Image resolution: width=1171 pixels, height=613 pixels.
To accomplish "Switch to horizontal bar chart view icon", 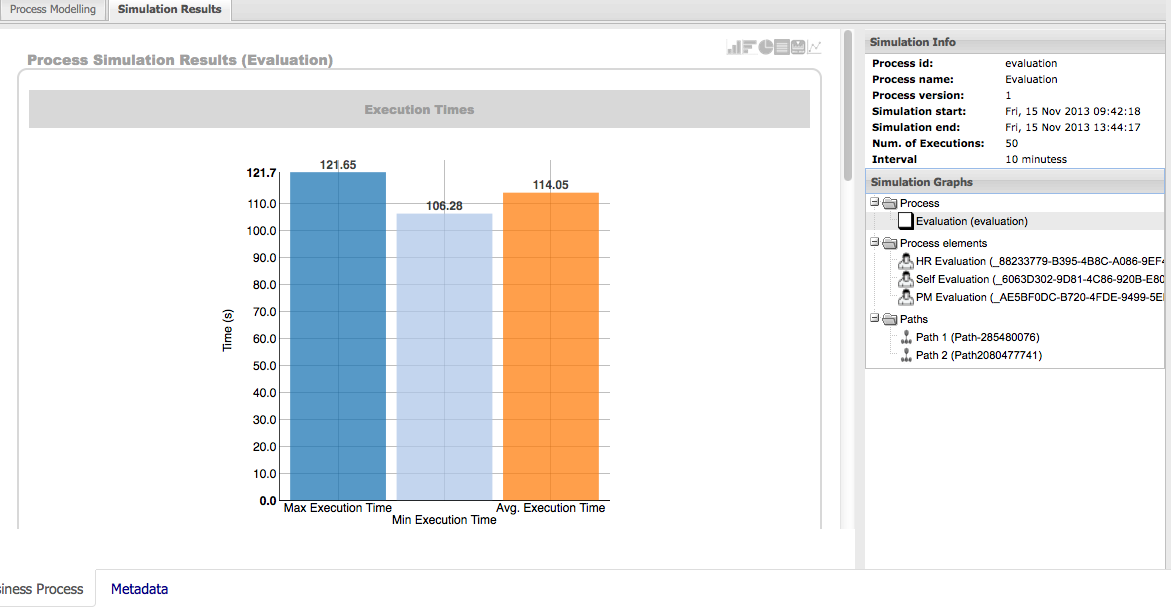I will [x=748, y=47].
